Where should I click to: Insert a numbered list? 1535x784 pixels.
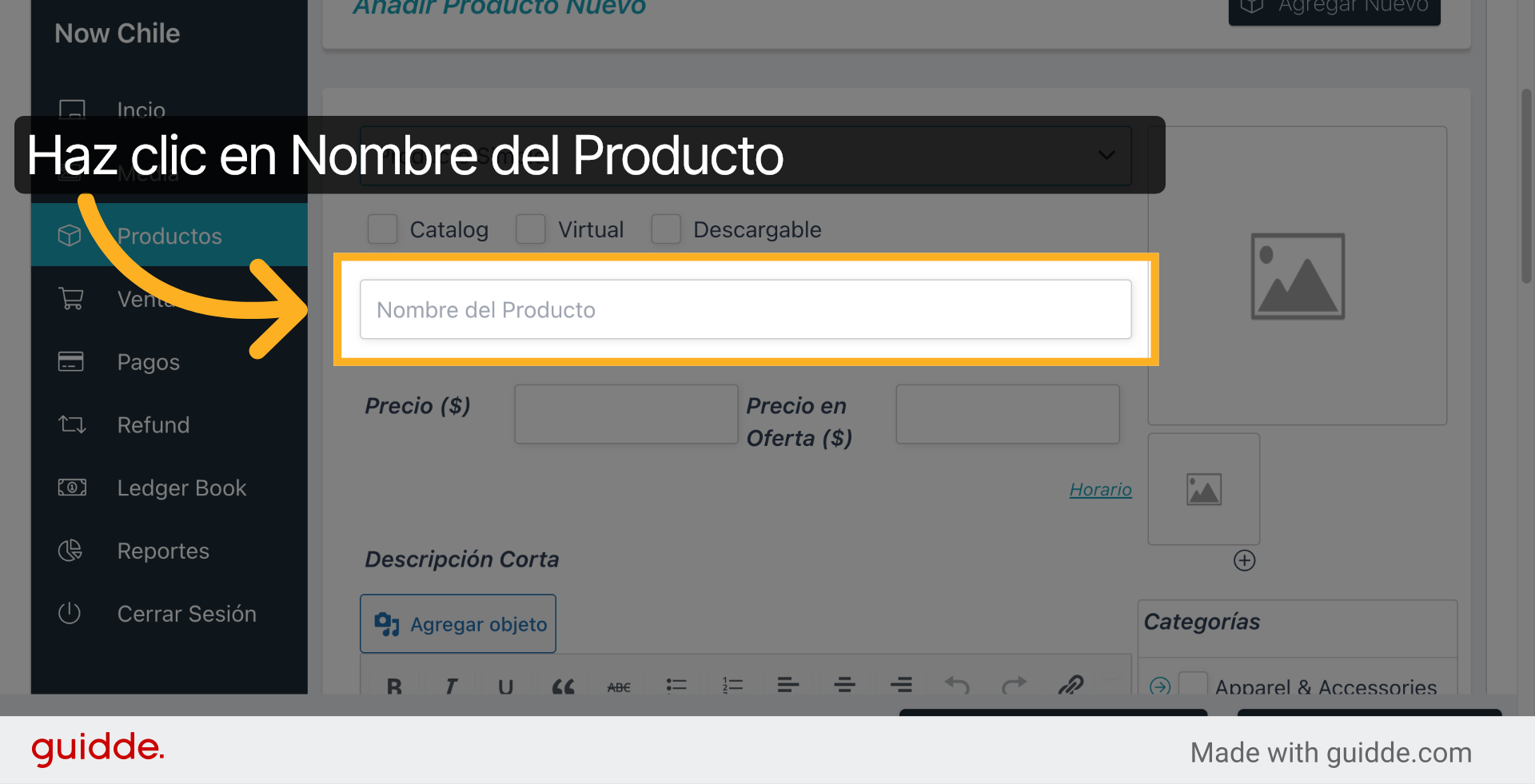[732, 685]
